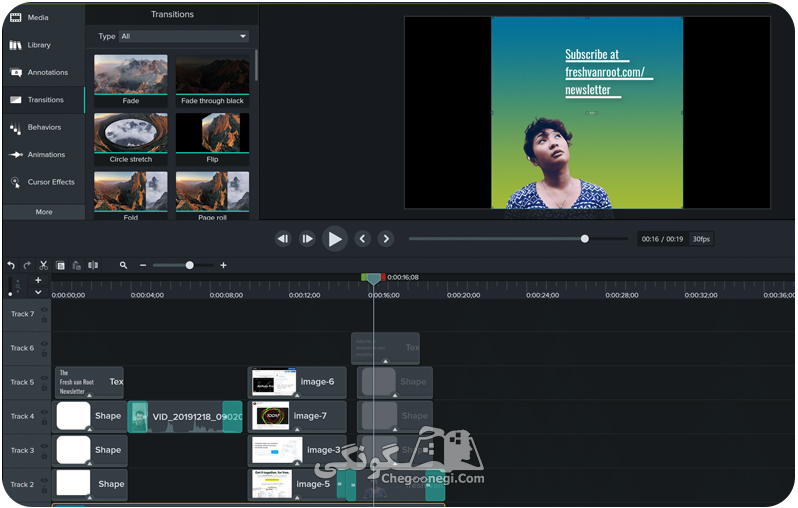Image resolution: width=798 pixels, height=508 pixels.
Task: Select the Flip transition
Action: pyautogui.click(x=212, y=138)
